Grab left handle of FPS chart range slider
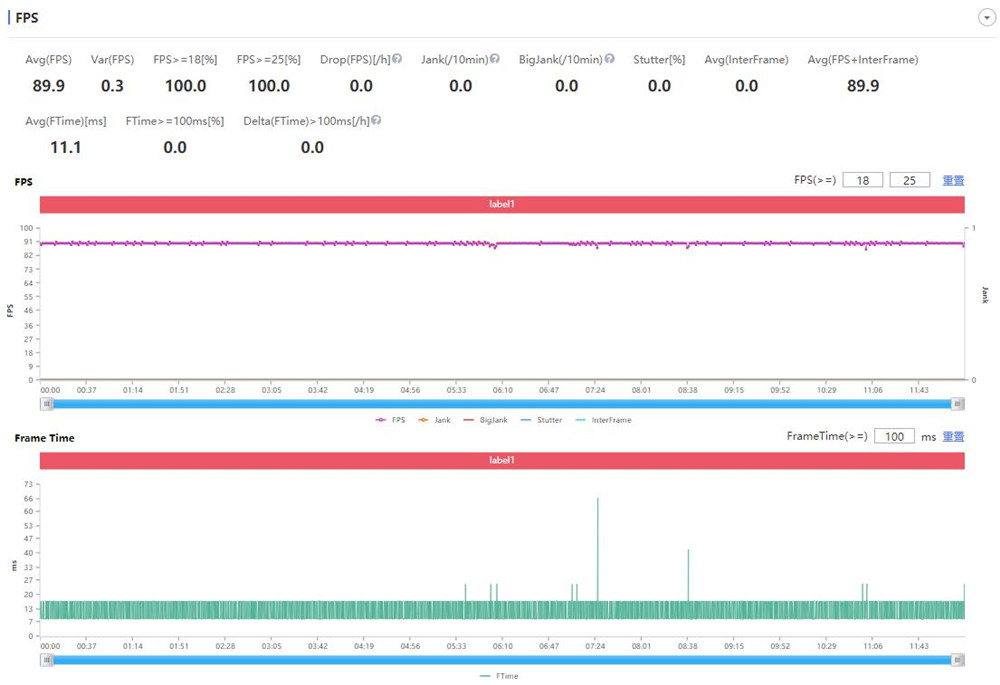The height and width of the screenshot is (685, 1000). [47, 404]
